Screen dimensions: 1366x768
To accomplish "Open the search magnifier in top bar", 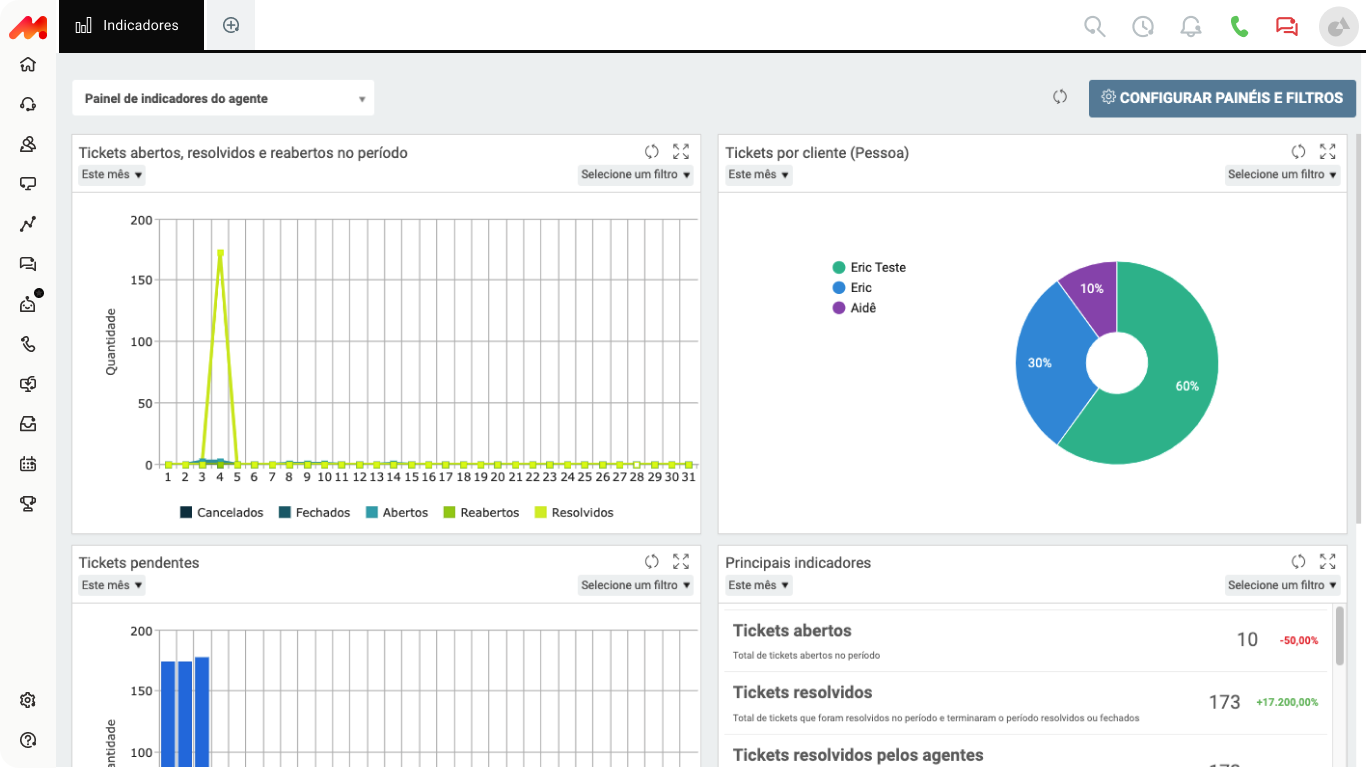I will pyautogui.click(x=1095, y=26).
